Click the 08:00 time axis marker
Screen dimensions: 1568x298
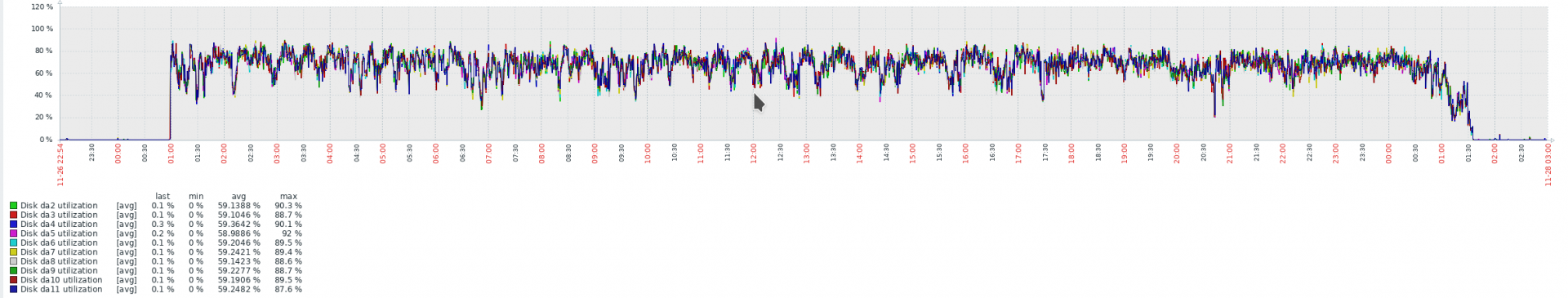pos(541,153)
